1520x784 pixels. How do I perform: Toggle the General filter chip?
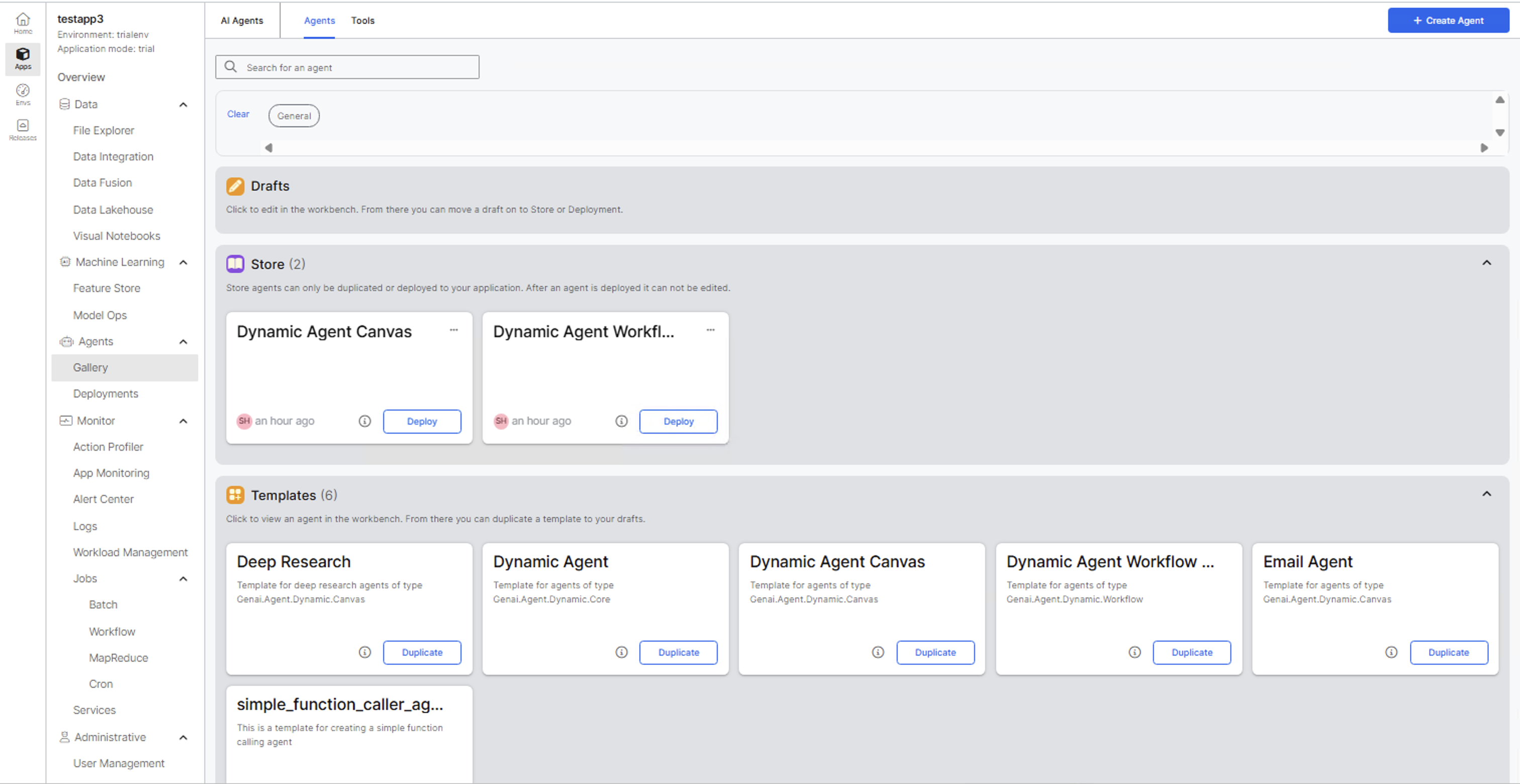tap(294, 116)
